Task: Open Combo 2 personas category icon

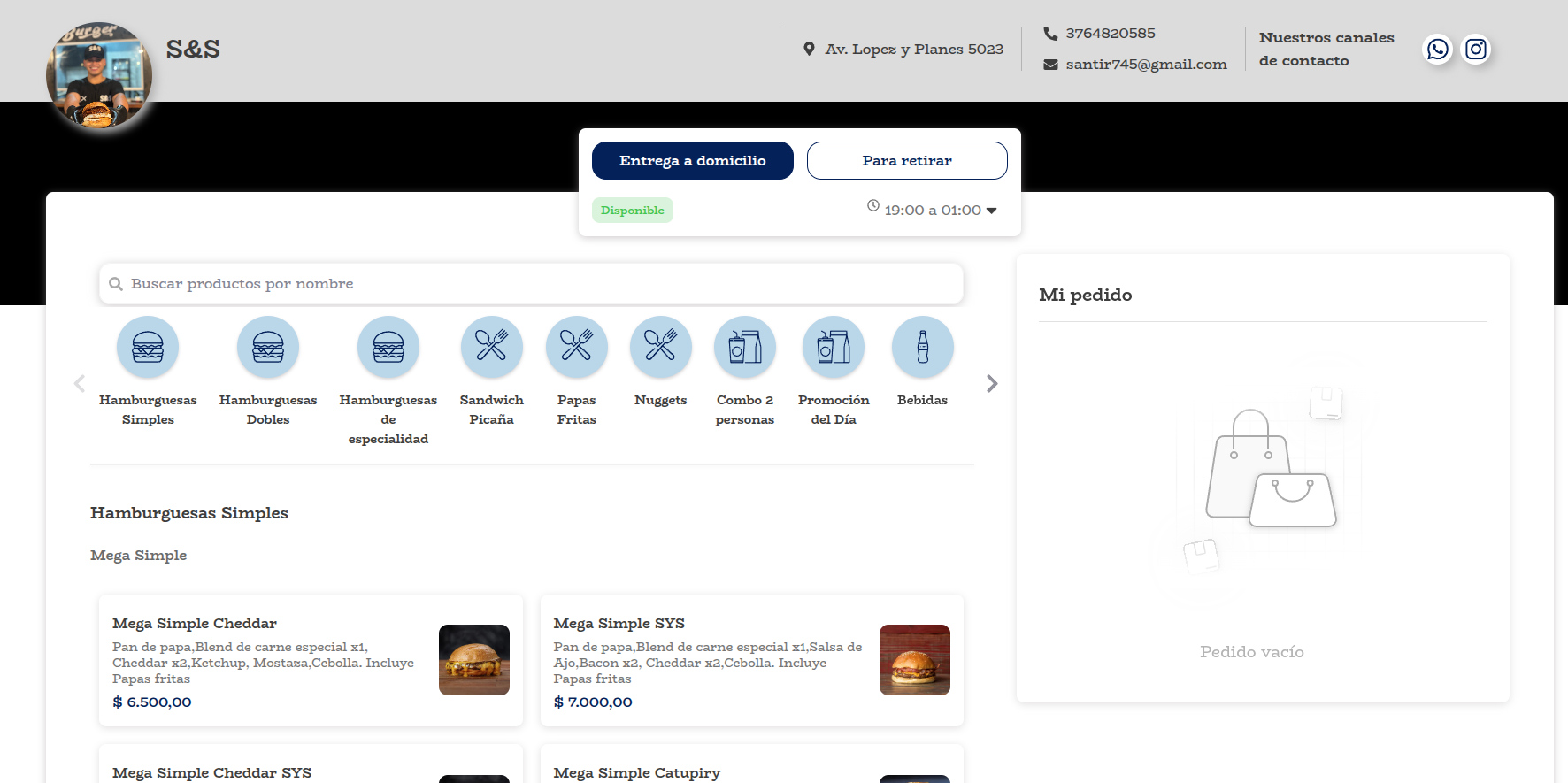Action: pyautogui.click(x=745, y=347)
